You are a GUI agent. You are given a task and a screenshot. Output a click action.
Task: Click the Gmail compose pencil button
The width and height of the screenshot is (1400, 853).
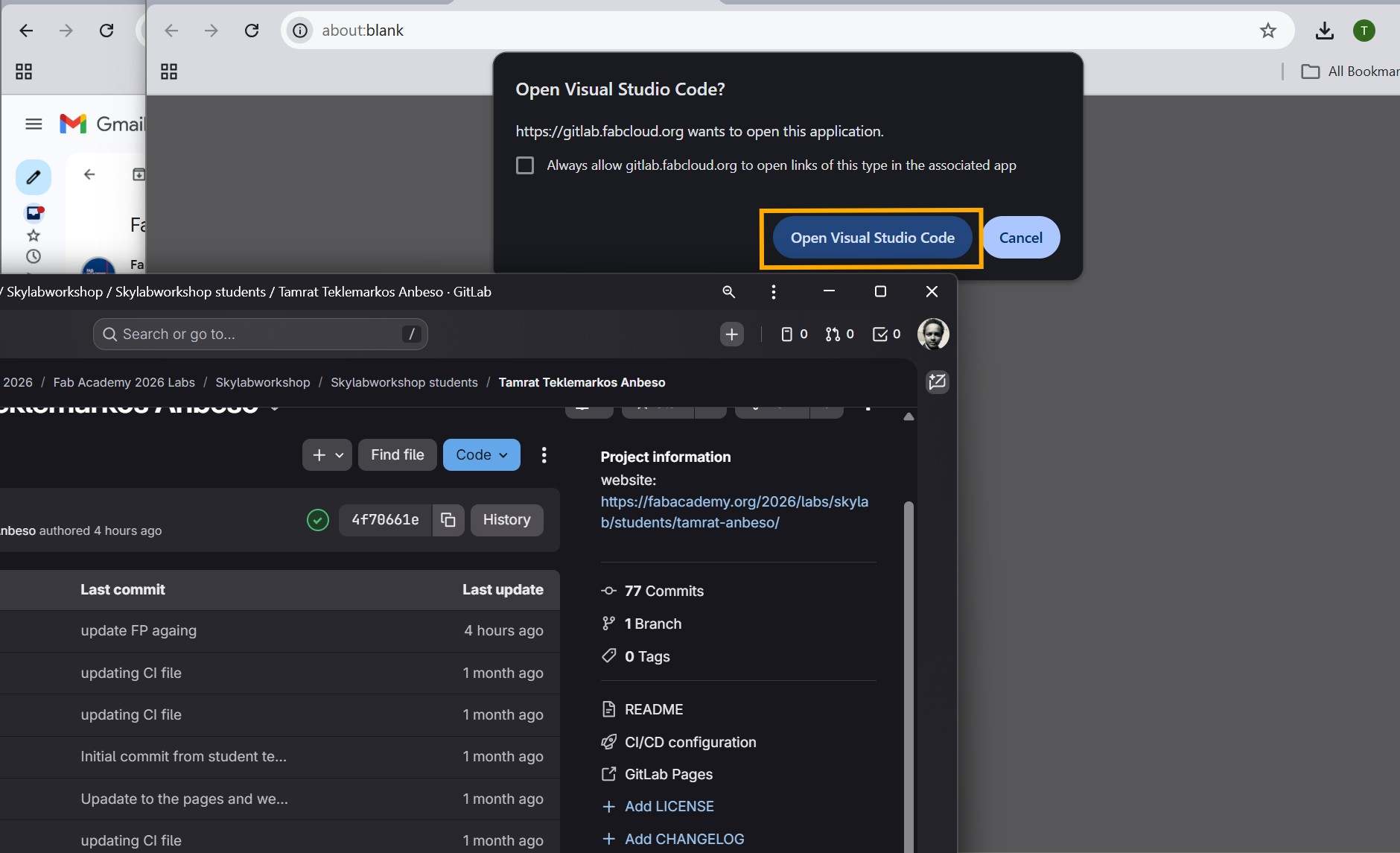[34, 177]
